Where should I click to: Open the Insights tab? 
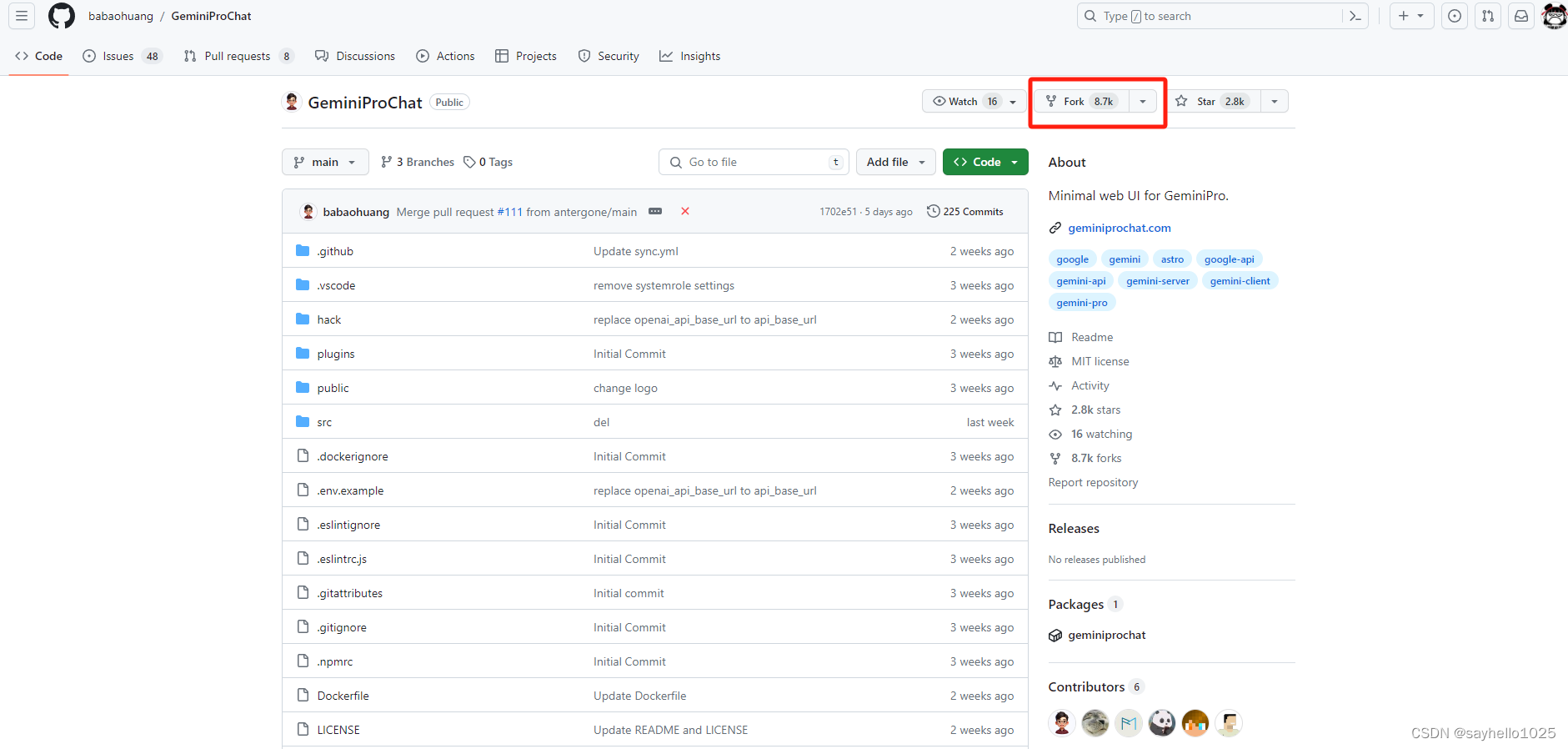click(690, 56)
